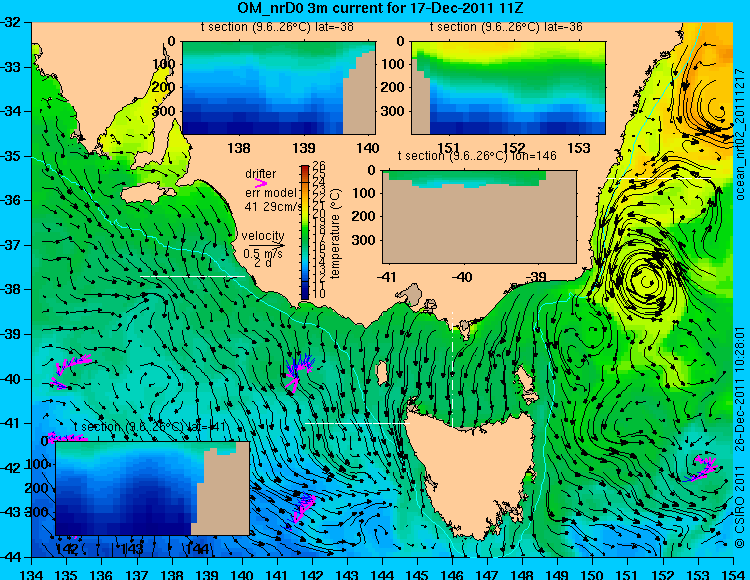Screen dimensions: 750x580
Task: Click the '41 29cm/s' error value
Action: [x=274, y=207]
